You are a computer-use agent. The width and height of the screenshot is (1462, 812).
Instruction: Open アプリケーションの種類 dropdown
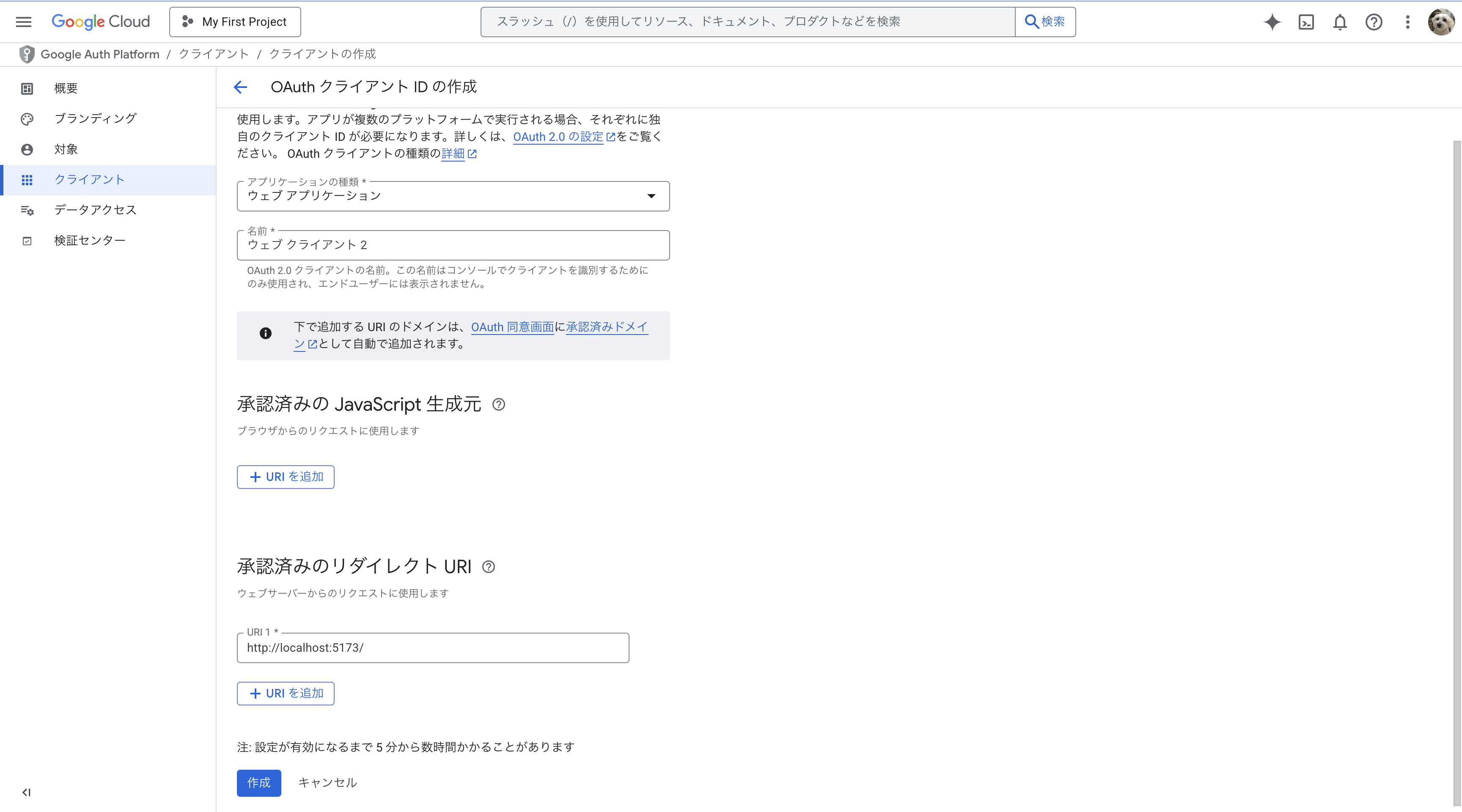(x=453, y=196)
